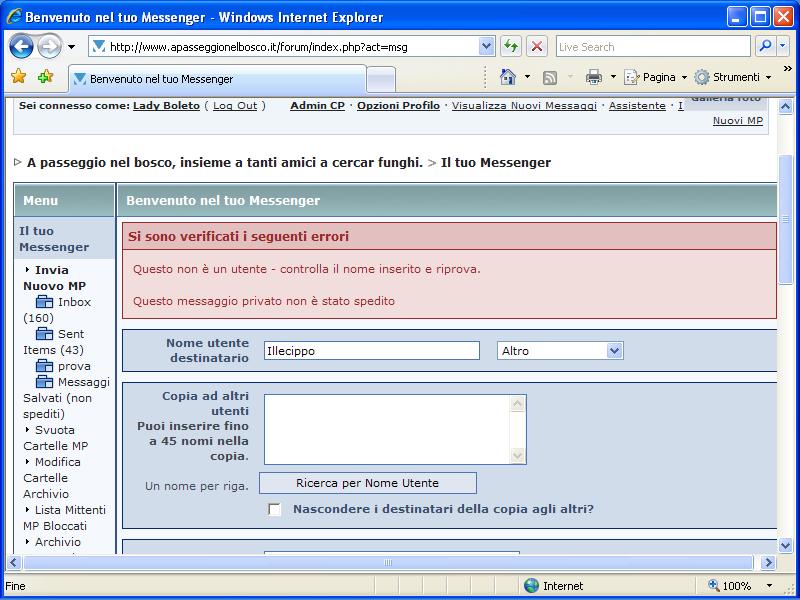This screenshot has height=600, width=800.
Task: Click the Live Search magnifier icon
Action: point(765,47)
